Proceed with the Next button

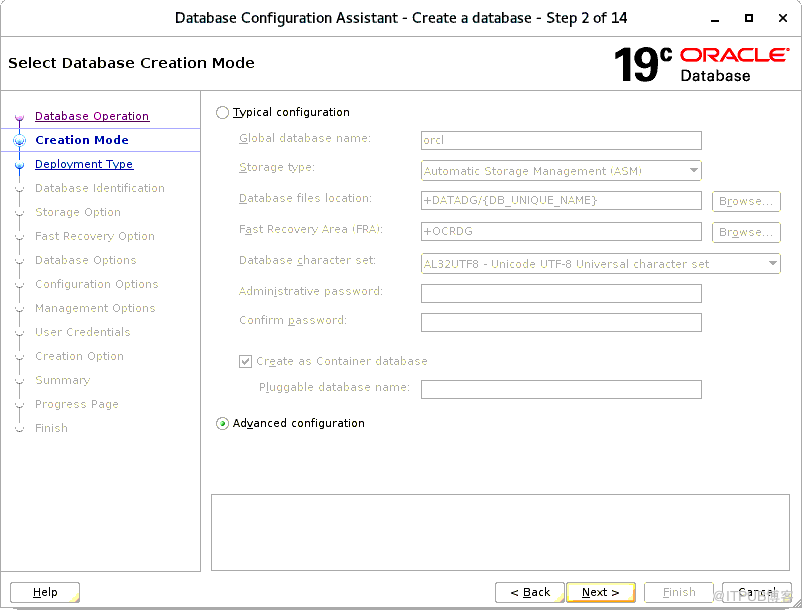pyautogui.click(x=601, y=593)
